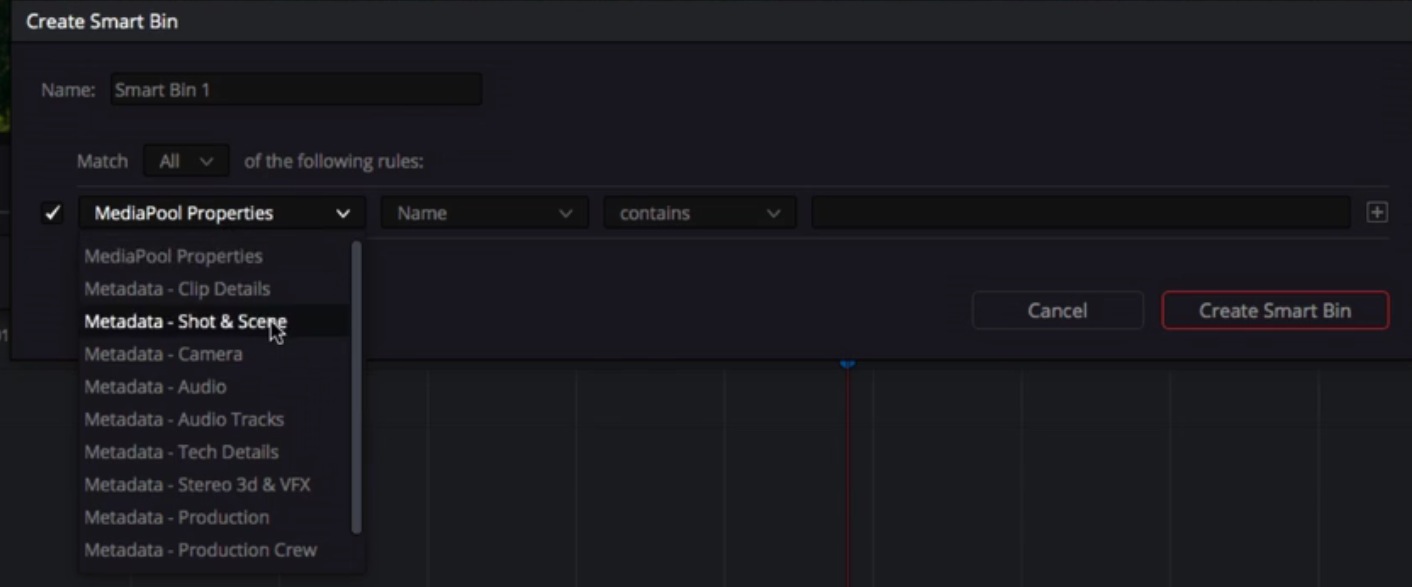This screenshot has width=1412, height=587.
Task: Choose Metadata - Stereo 3d & VFX
Action: (x=197, y=485)
